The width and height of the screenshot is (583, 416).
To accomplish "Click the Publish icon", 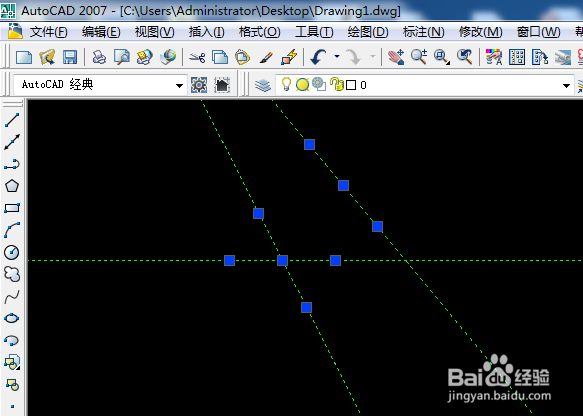I will 145,57.
